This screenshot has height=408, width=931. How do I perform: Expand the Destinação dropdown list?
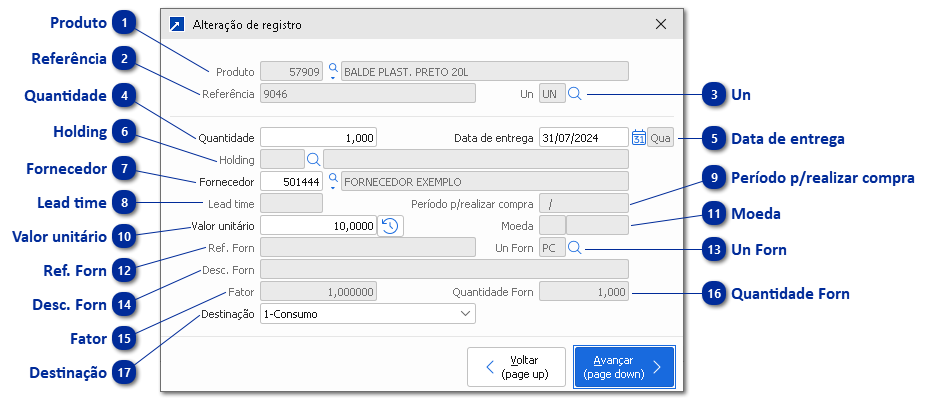(x=465, y=314)
